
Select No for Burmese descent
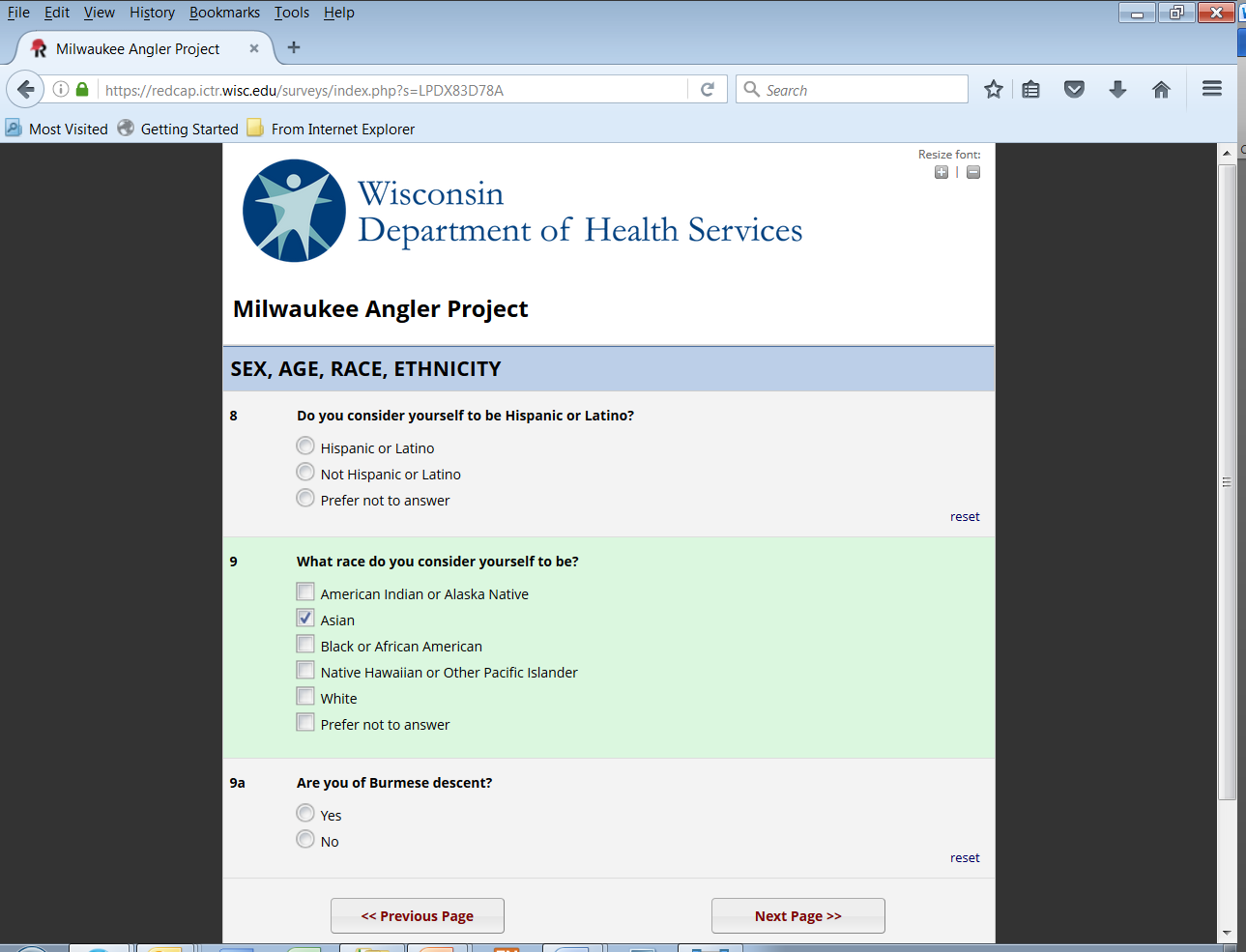(x=305, y=839)
